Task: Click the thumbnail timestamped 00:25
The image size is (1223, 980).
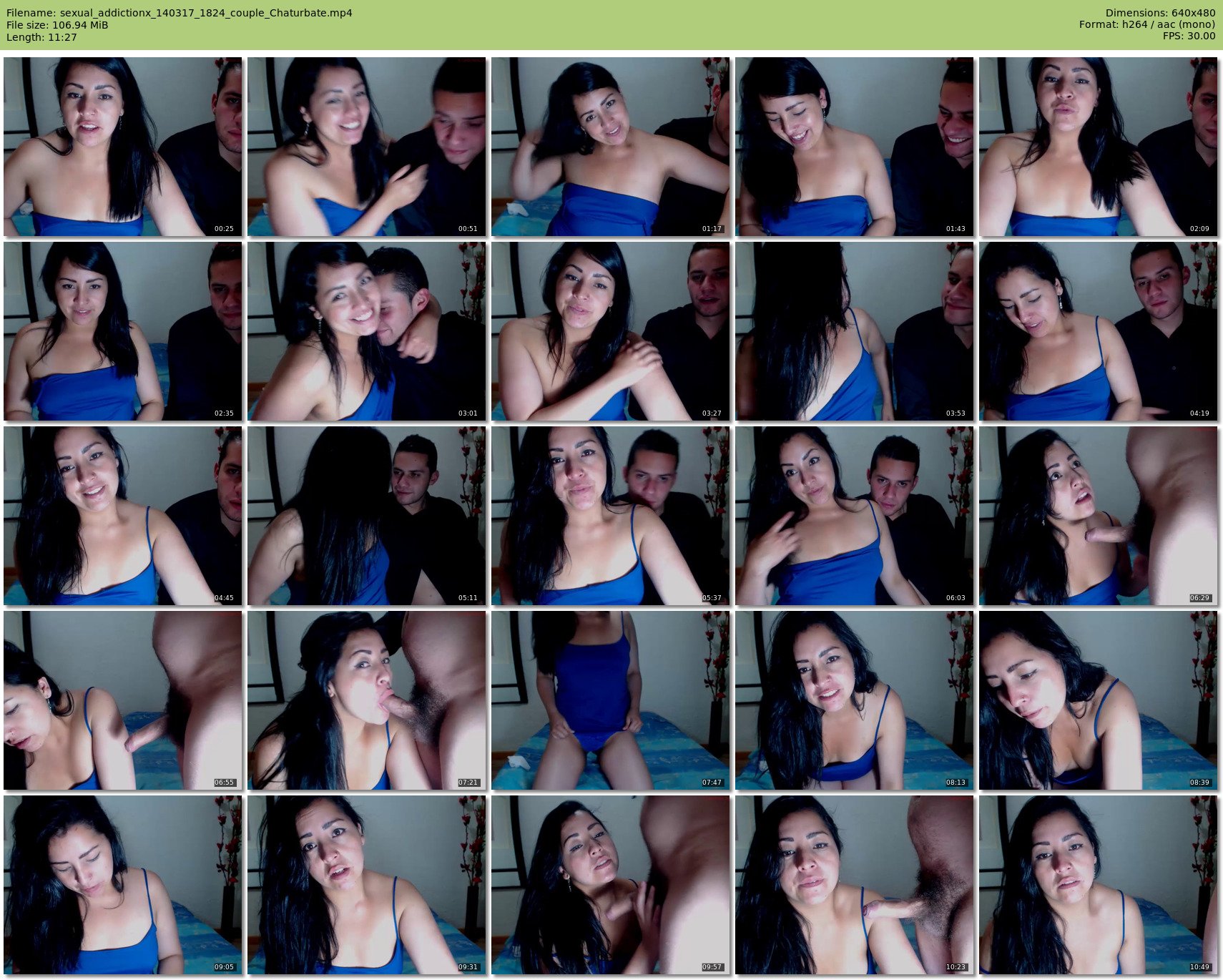Action: pyautogui.click(x=122, y=147)
